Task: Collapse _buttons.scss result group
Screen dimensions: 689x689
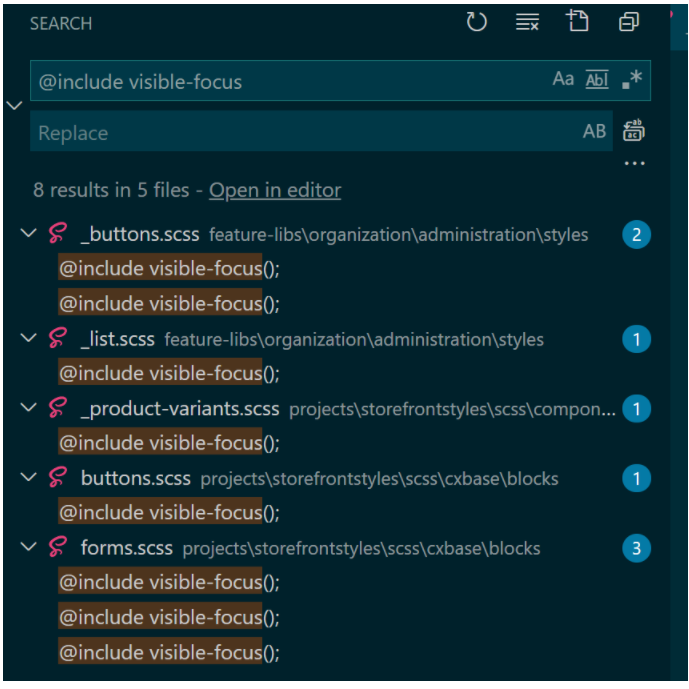Action: click(29, 233)
